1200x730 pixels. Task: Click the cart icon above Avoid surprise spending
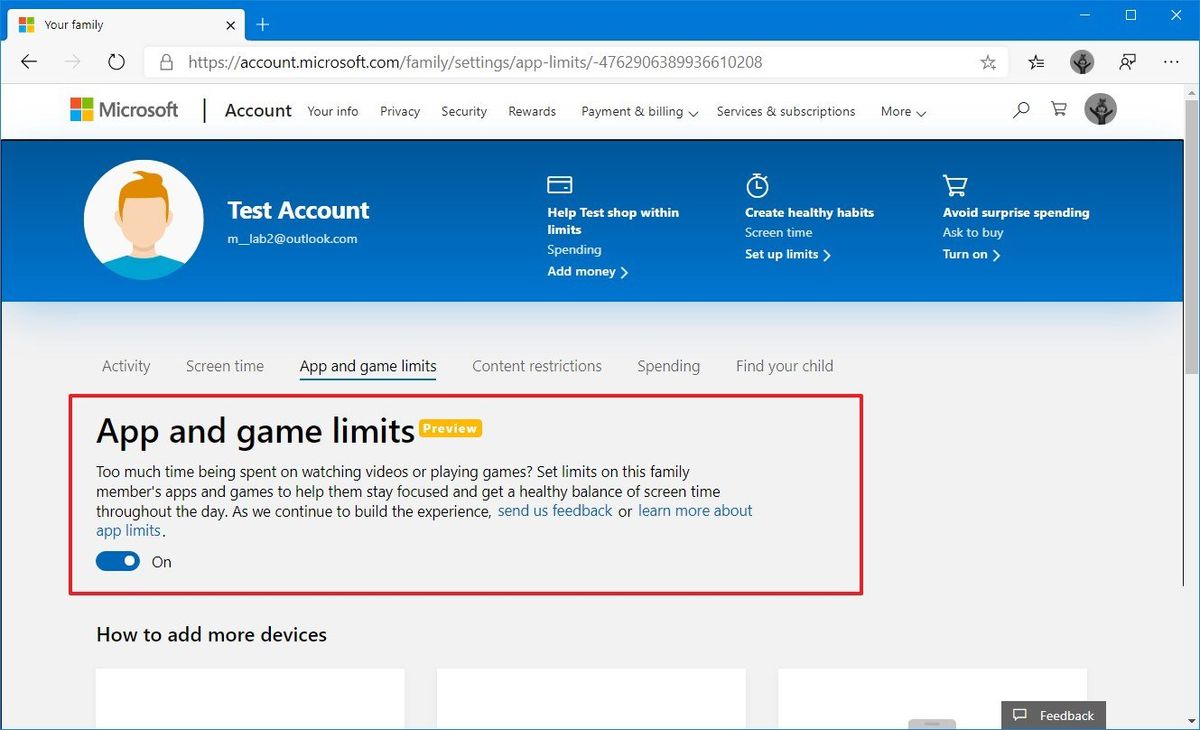955,184
